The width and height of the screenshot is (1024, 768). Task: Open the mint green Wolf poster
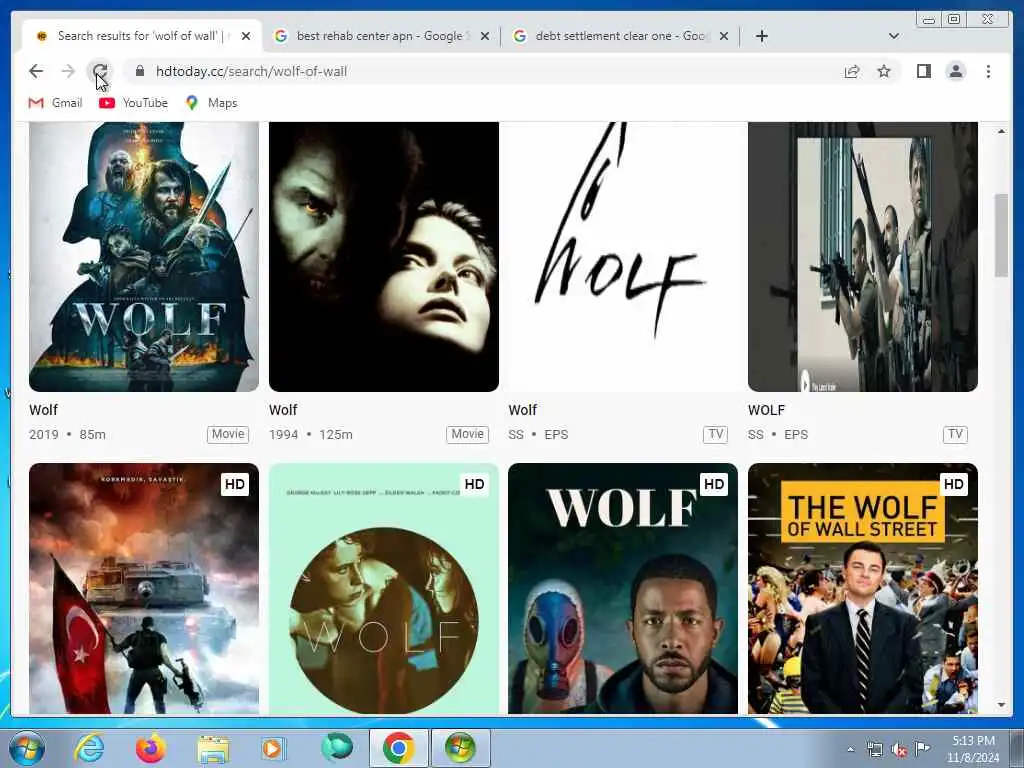(383, 588)
